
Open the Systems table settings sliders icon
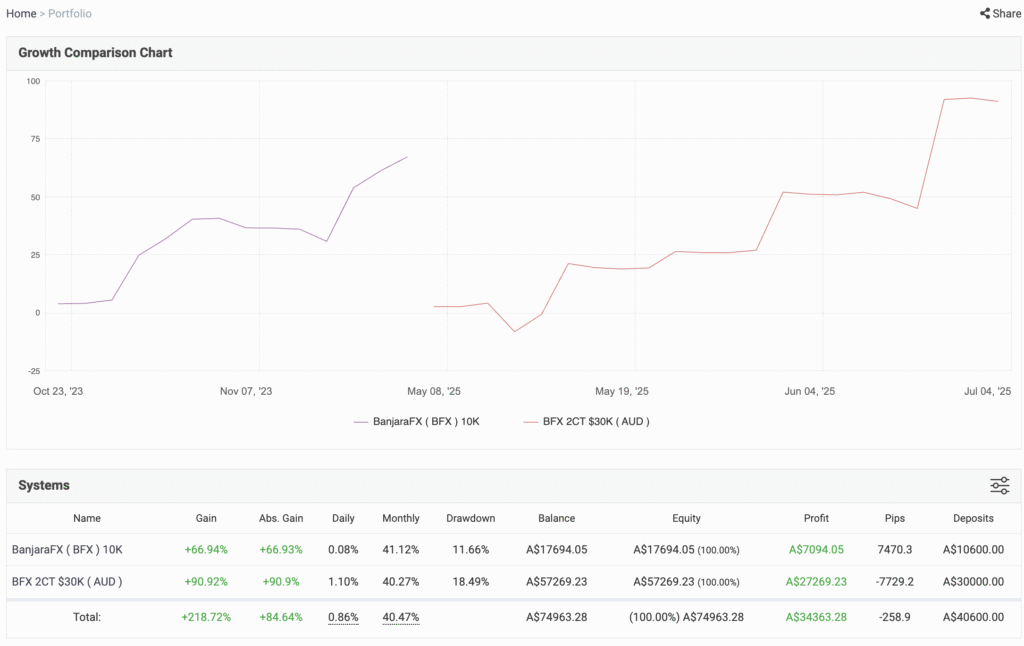tap(999, 486)
